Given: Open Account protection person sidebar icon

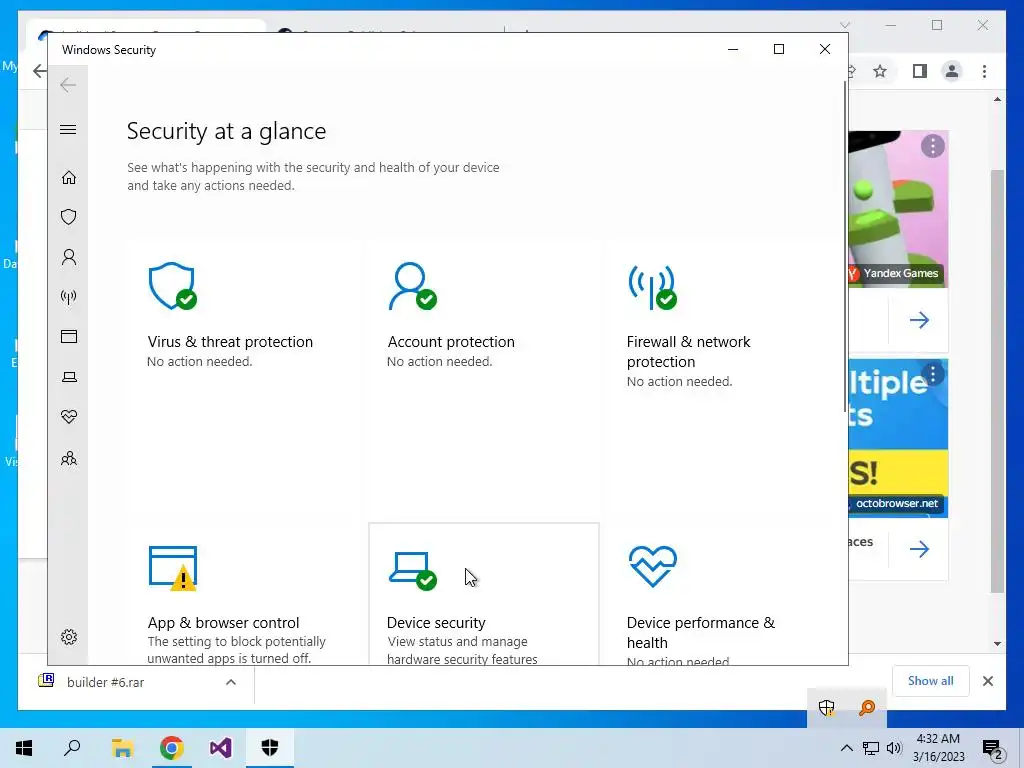Looking at the screenshot, I should coord(69,257).
